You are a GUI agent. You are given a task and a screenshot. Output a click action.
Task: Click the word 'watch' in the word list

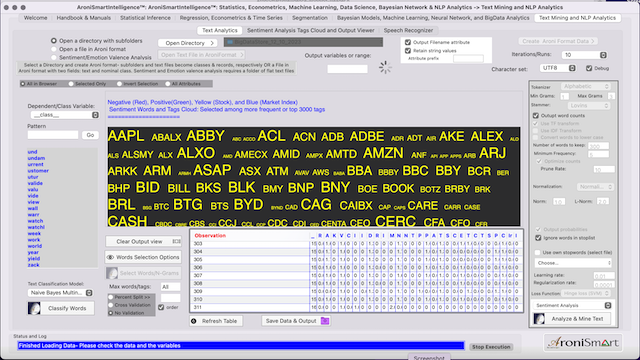tap(35, 221)
